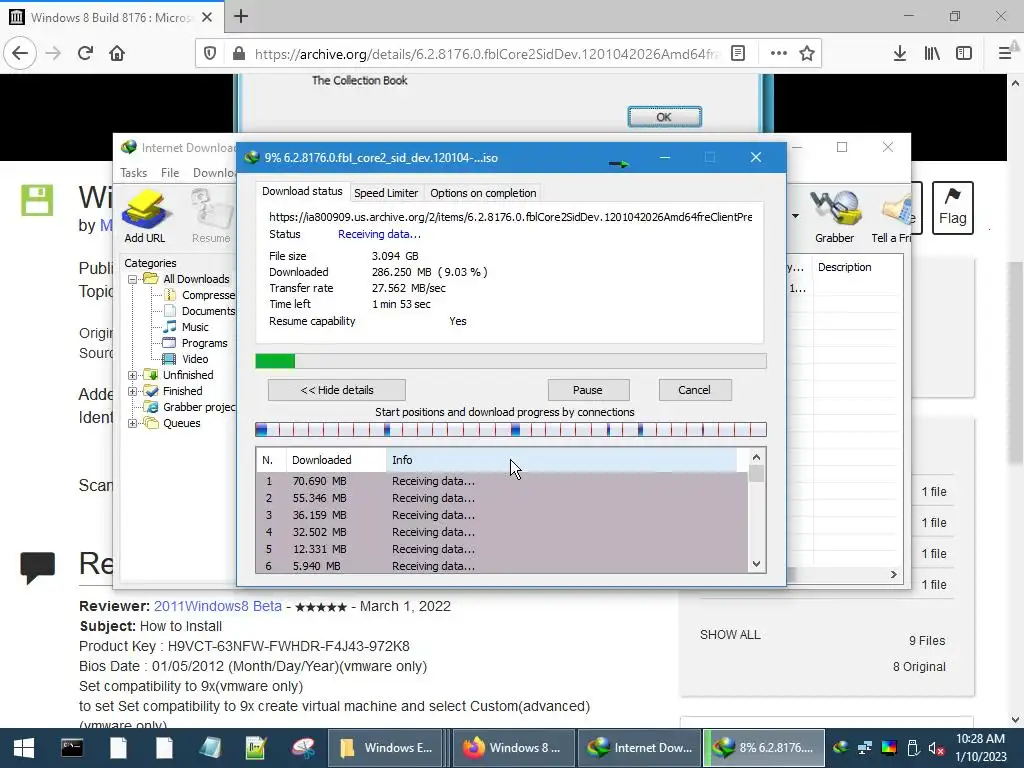Click the network icon in system tray

click(x=865, y=748)
